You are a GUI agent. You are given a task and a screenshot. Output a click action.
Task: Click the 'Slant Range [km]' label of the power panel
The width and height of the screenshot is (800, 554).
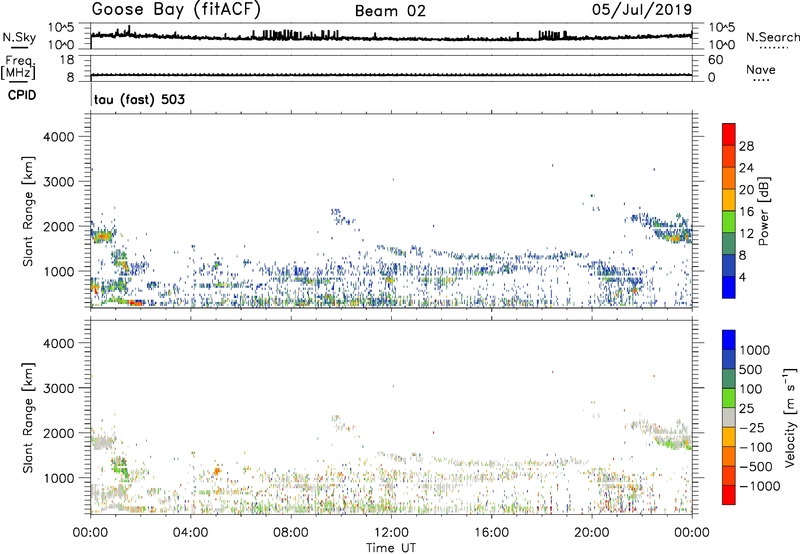(28, 211)
